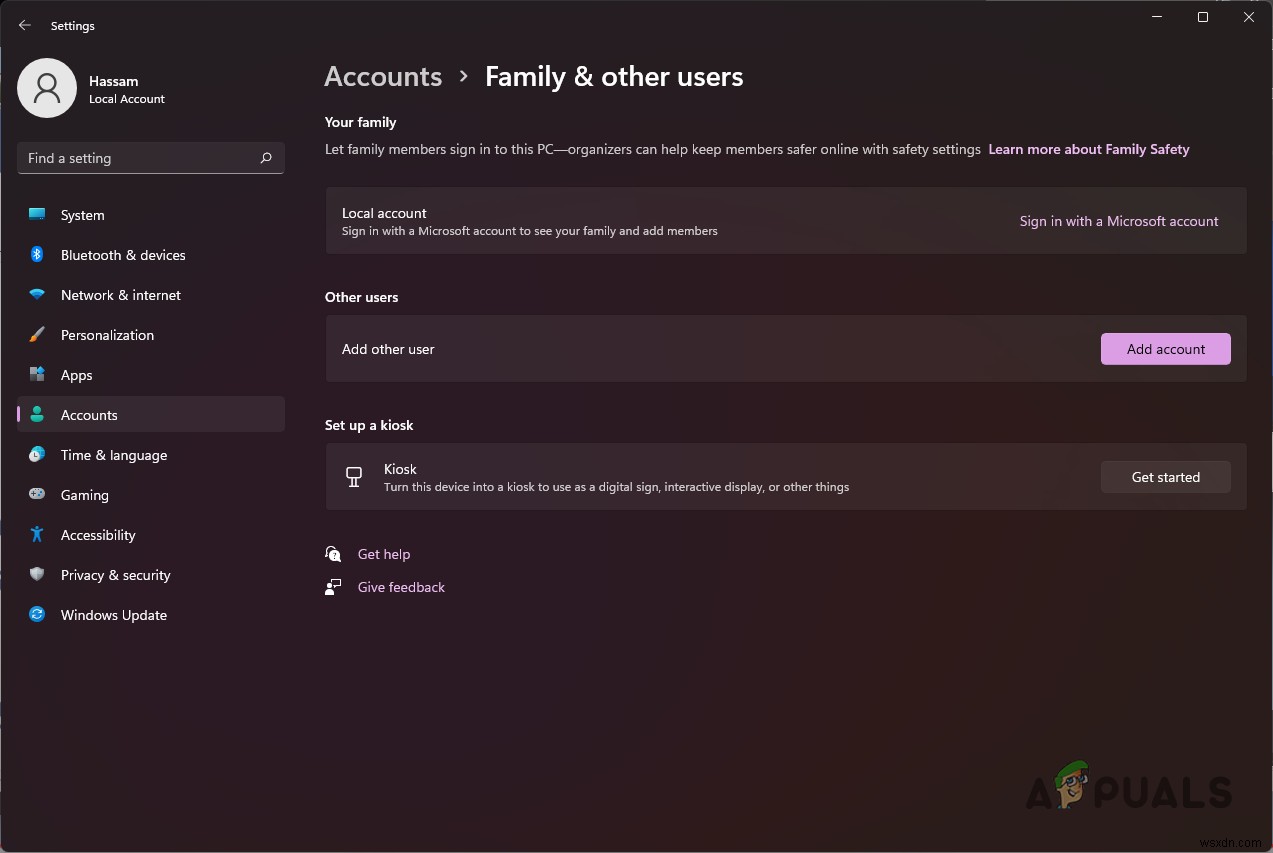Click the Get started kiosk button

1165,477
